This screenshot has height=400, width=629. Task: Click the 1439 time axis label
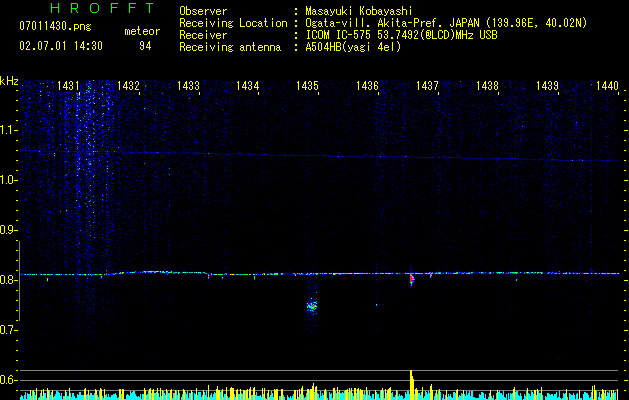547,85
